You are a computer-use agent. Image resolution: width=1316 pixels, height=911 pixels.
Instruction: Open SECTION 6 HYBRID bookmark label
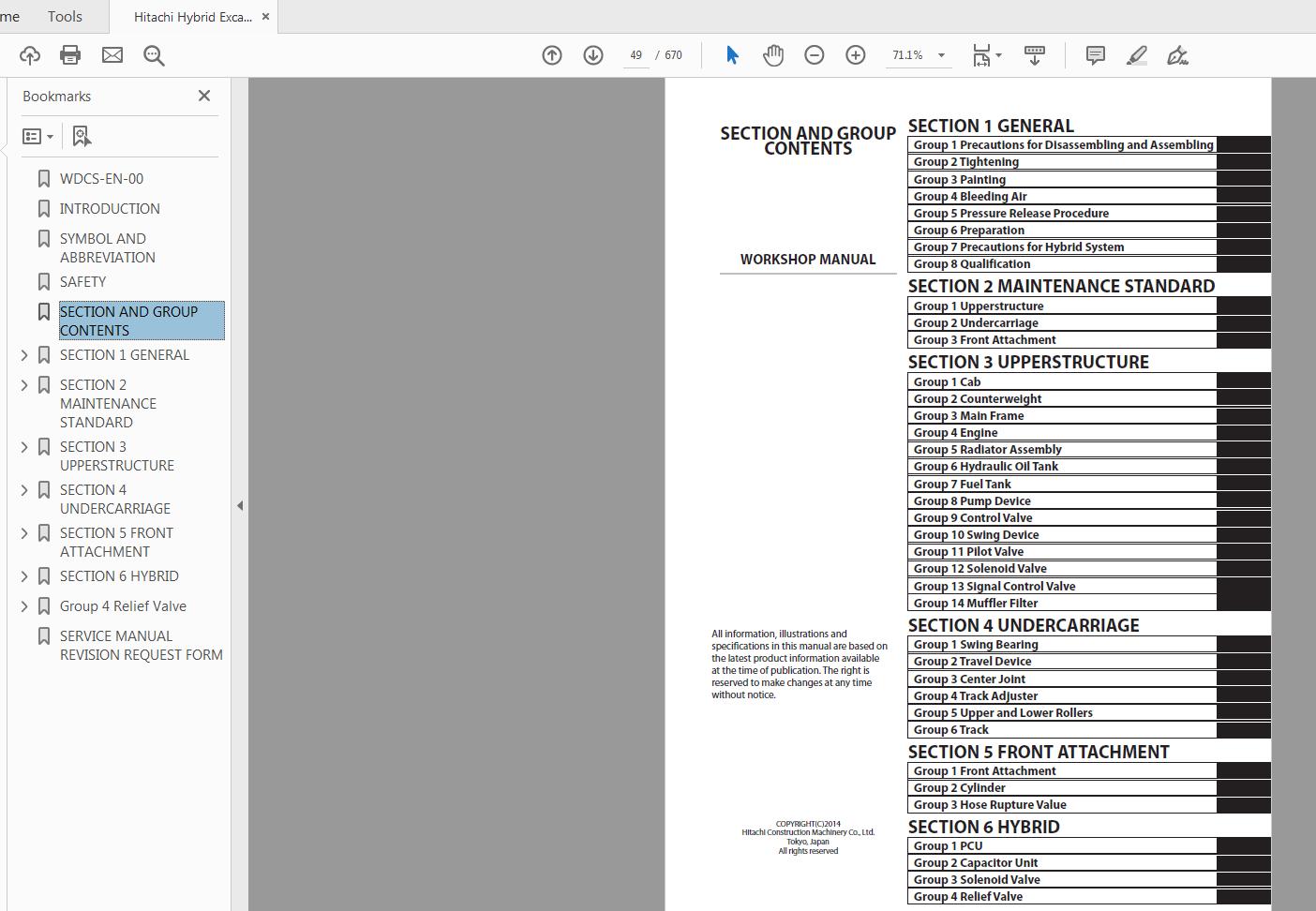tap(119, 576)
